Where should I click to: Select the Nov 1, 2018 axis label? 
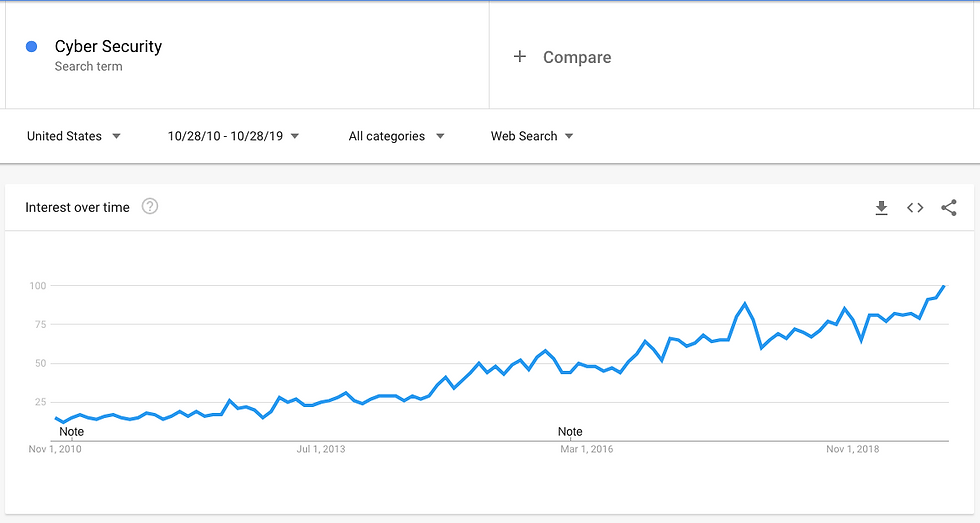tap(852, 449)
